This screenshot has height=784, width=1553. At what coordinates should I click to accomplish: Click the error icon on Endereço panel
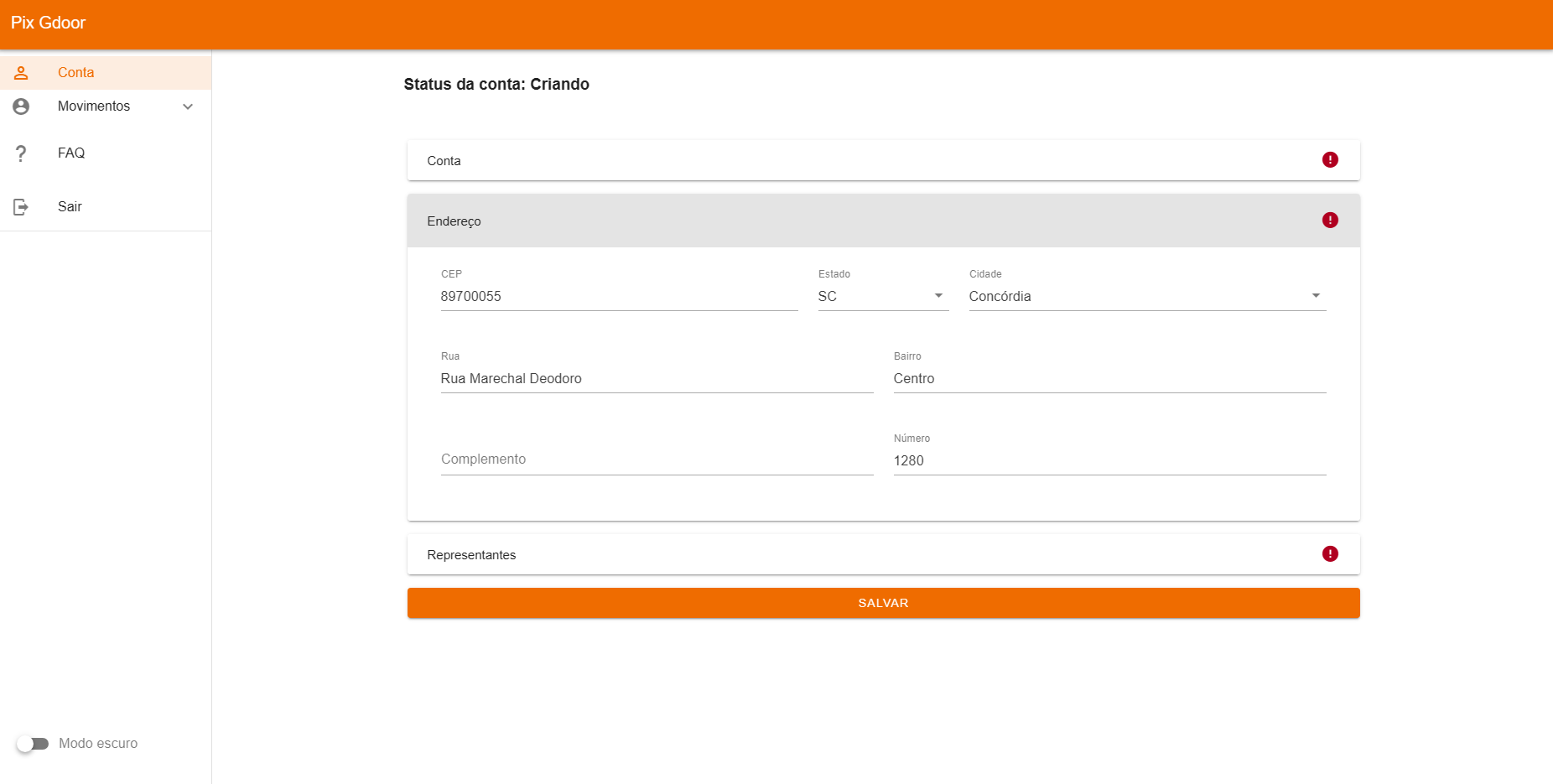tap(1330, 221)
